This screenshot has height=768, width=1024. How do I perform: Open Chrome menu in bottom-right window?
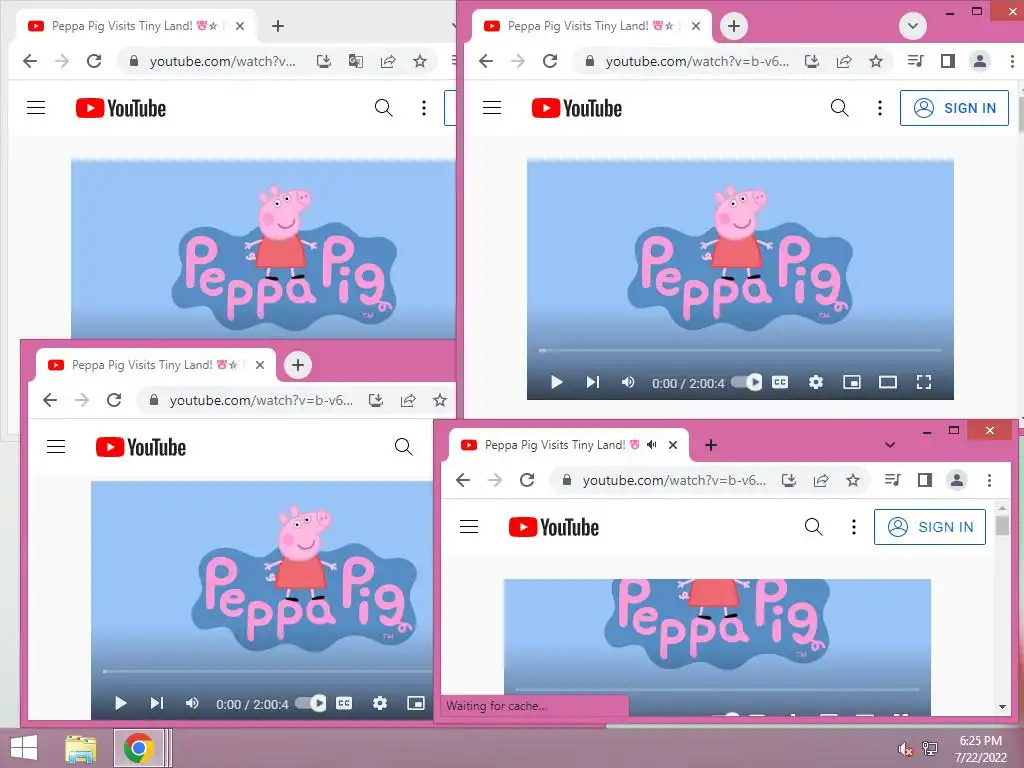click(989, 480)
